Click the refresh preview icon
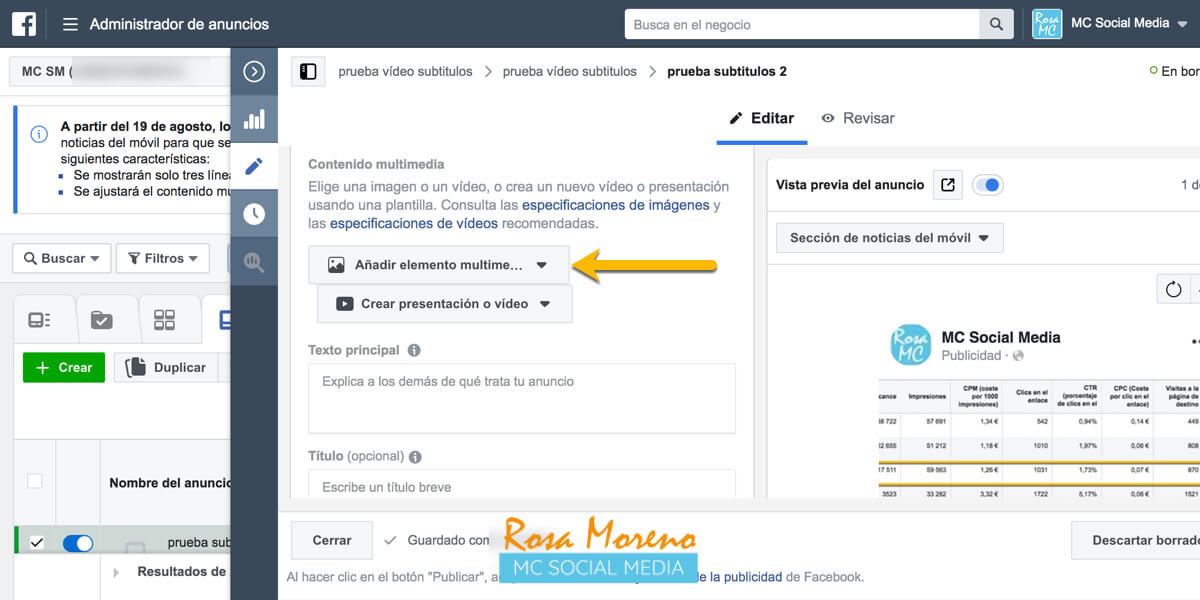The height and width of the screenshot is (600, 1200). [x=1173, y=290]
